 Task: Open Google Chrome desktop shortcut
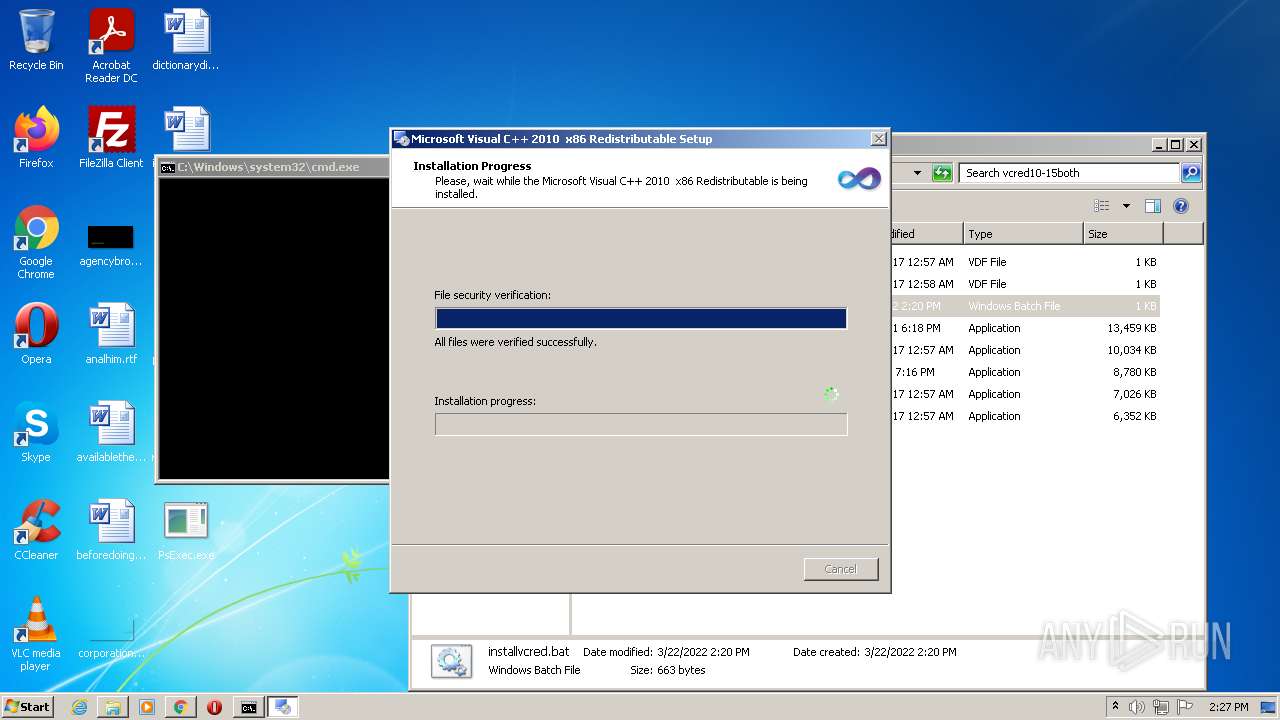coord(36,242)
